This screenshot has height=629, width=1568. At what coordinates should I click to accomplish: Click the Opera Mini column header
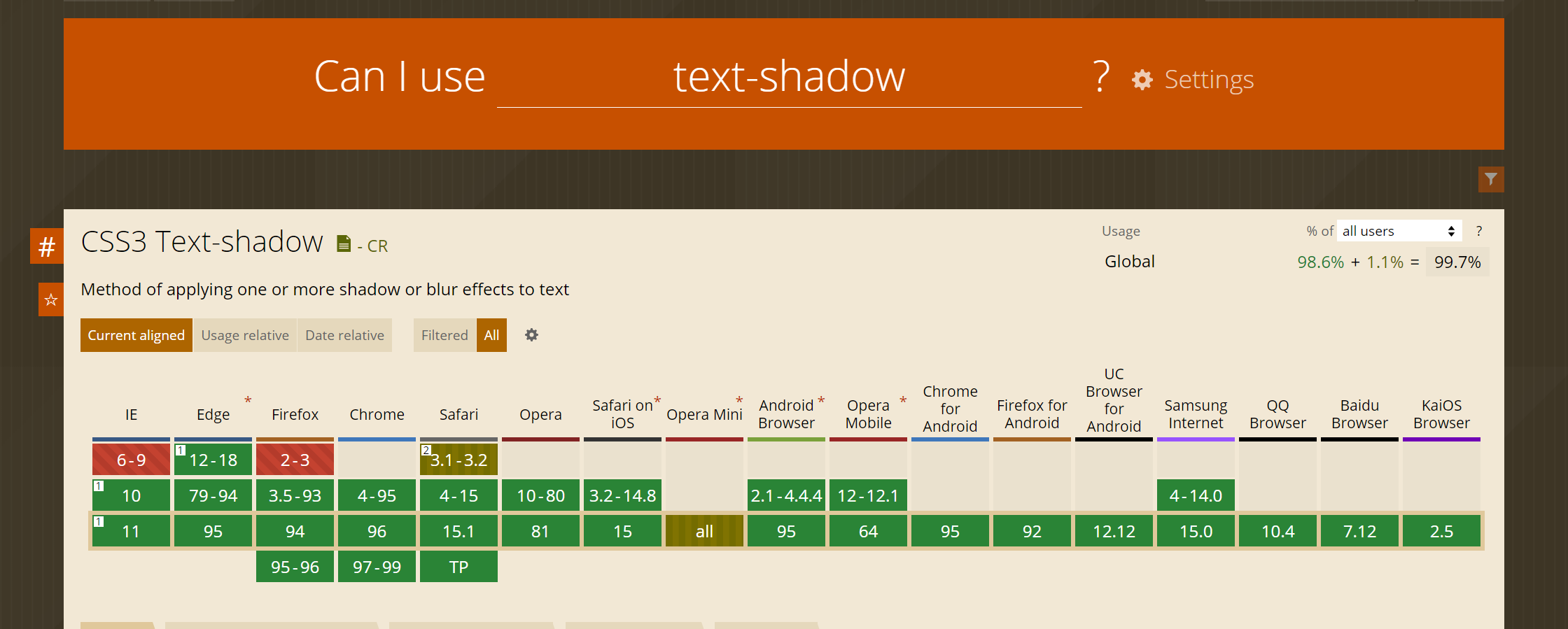tap(704, 414)
